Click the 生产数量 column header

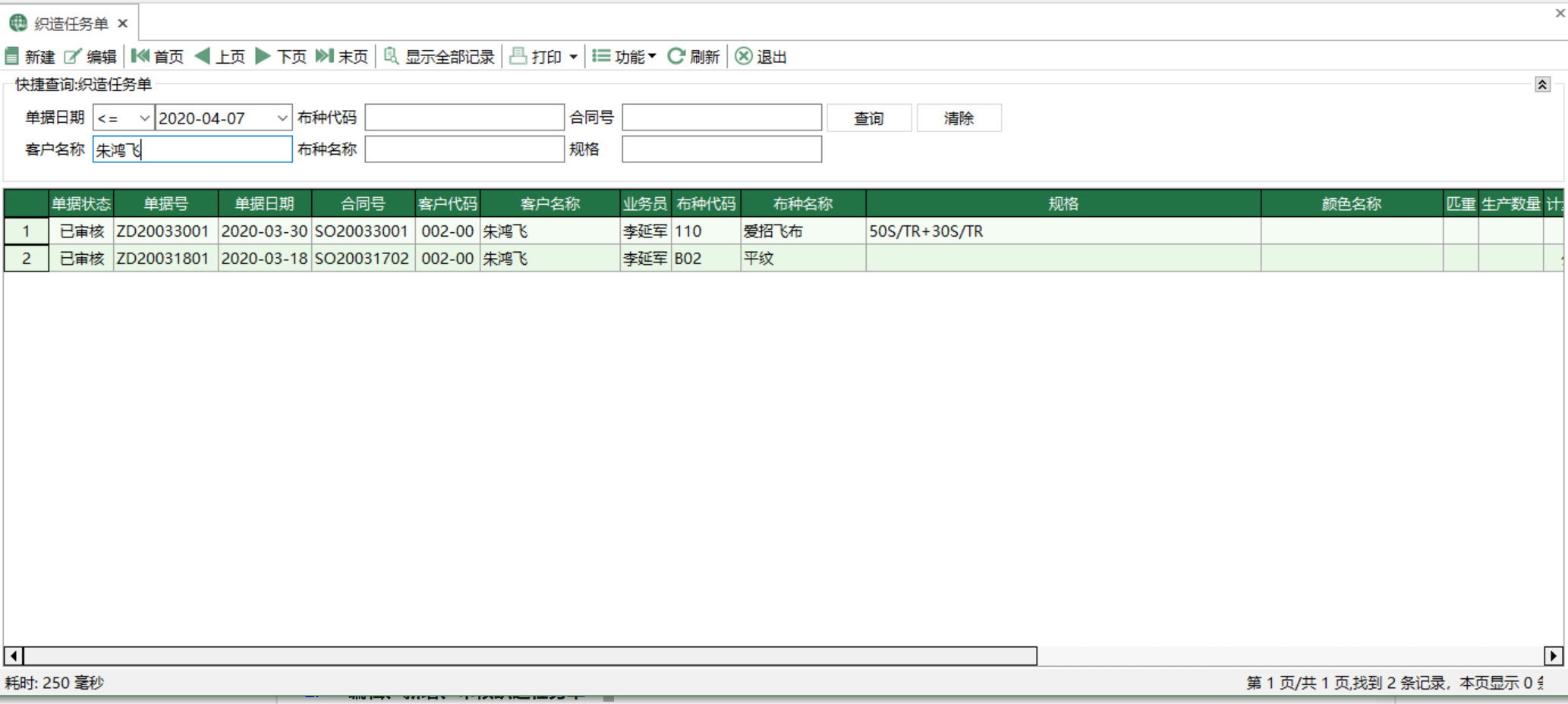click(1510, 203)
